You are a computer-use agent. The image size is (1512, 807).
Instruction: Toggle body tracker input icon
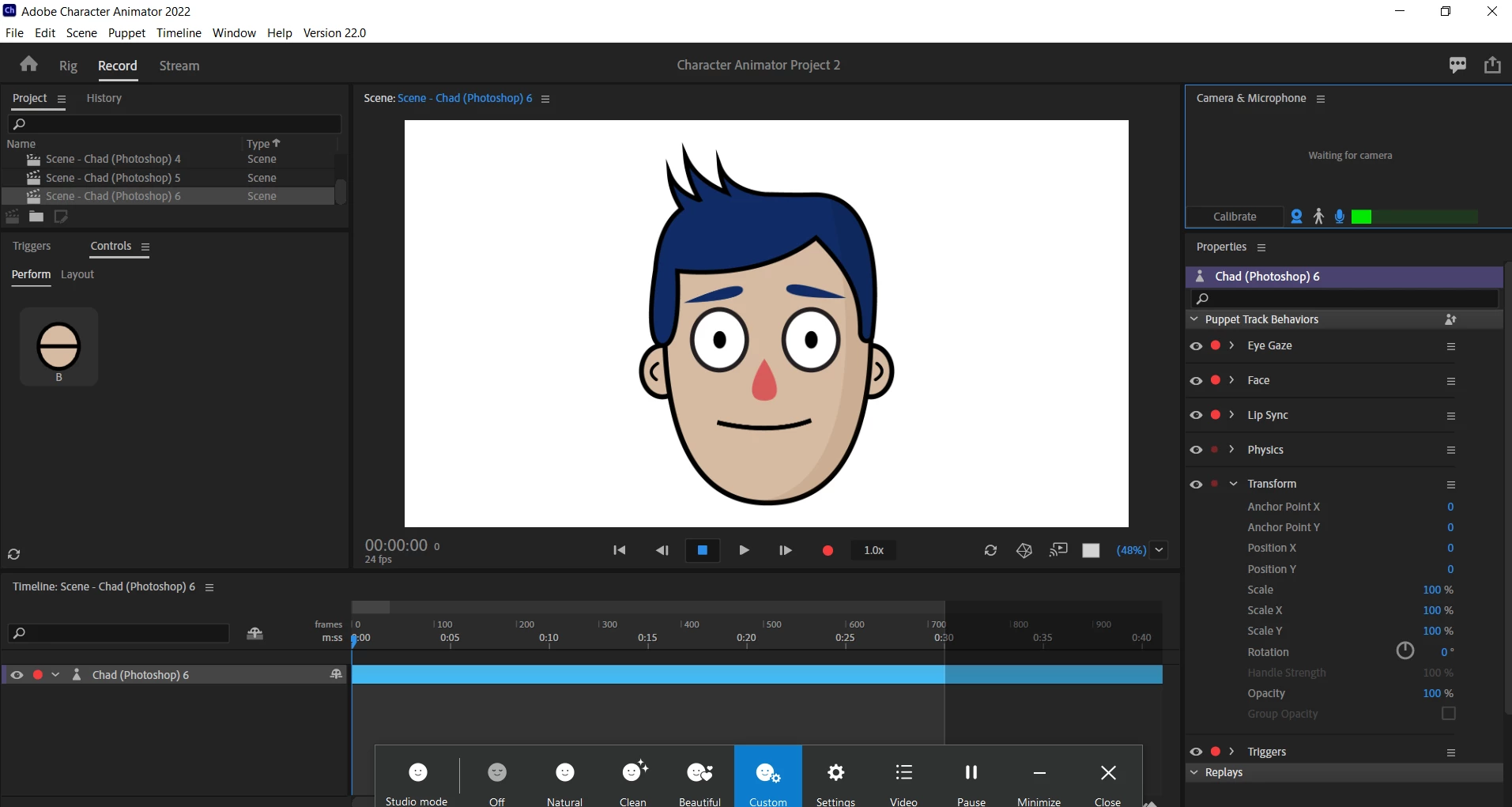(x=1318, y=217)
